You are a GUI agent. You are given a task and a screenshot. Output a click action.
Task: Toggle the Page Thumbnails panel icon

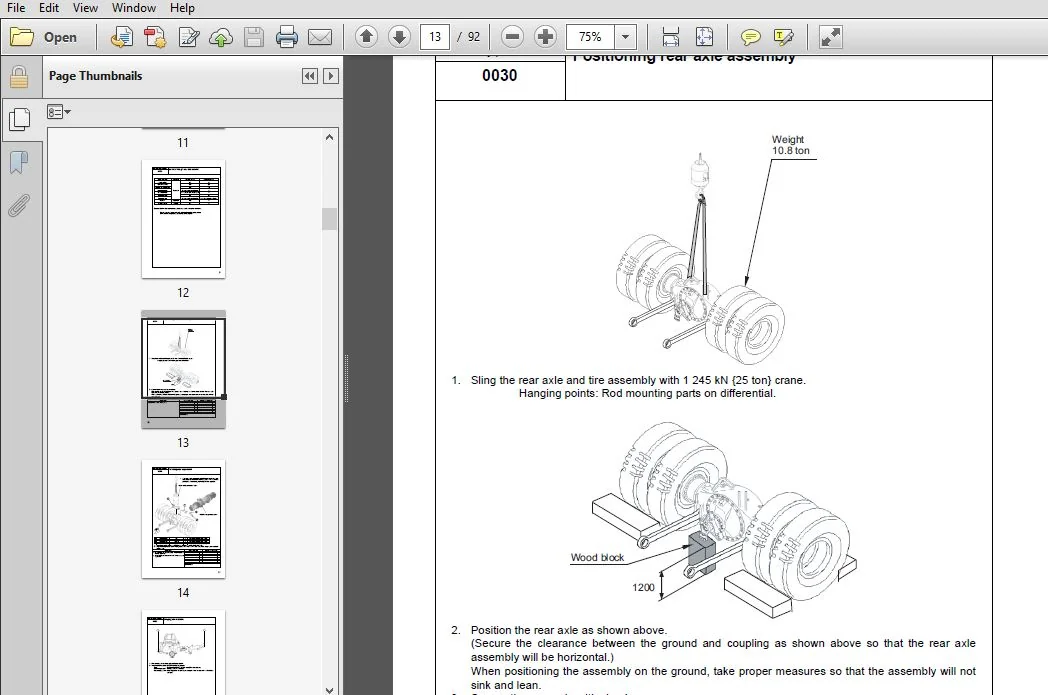tap(19, 120)
